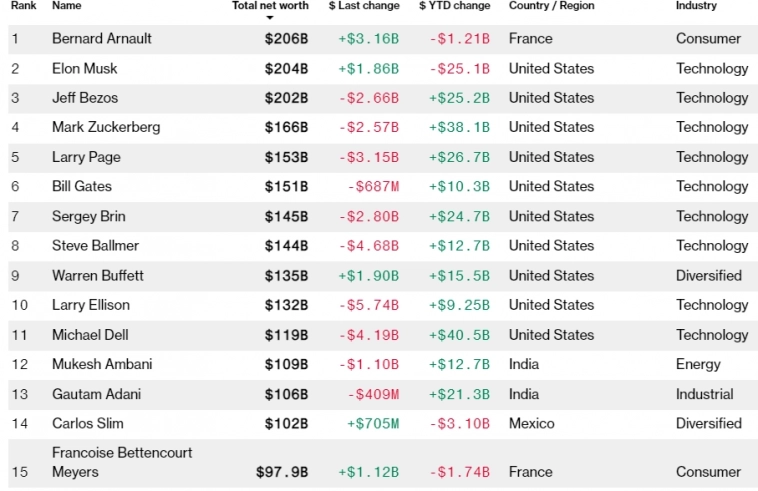Open Warren Buffett's profile

click(98, 275)
